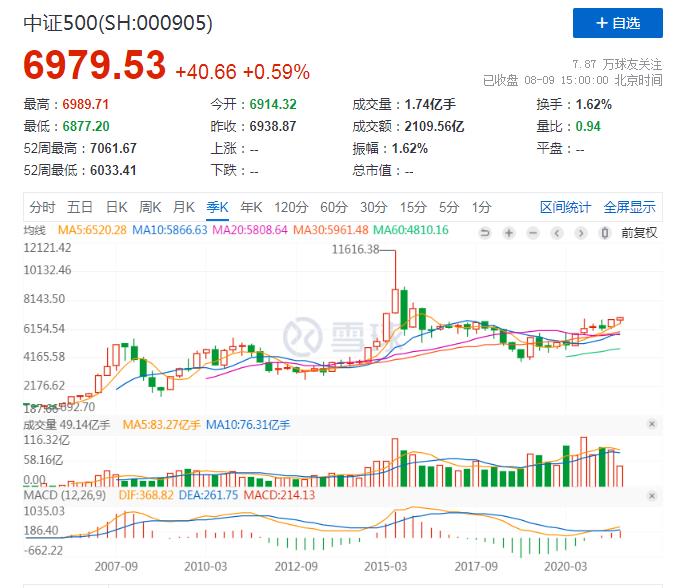Select the 月K chart tab
692x588 pixels.
pyautogui.click(x=184, y=207)
